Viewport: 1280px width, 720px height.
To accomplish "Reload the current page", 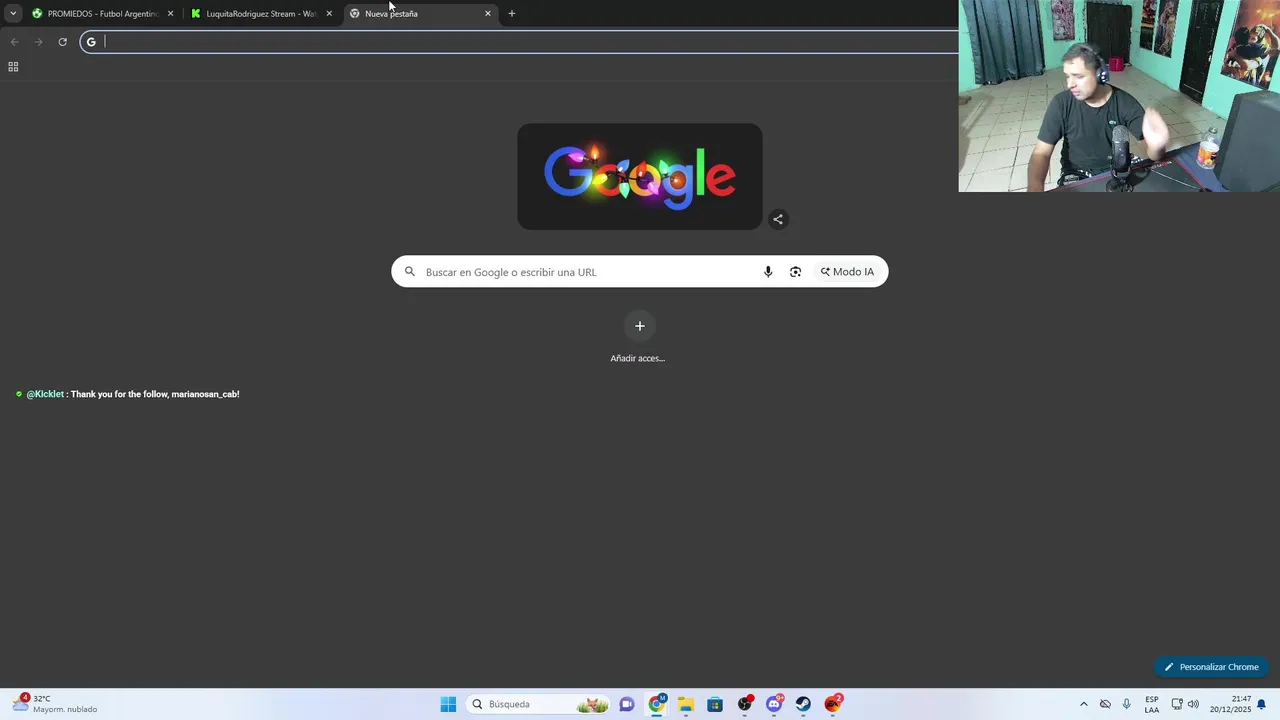I will click(62, 41).
